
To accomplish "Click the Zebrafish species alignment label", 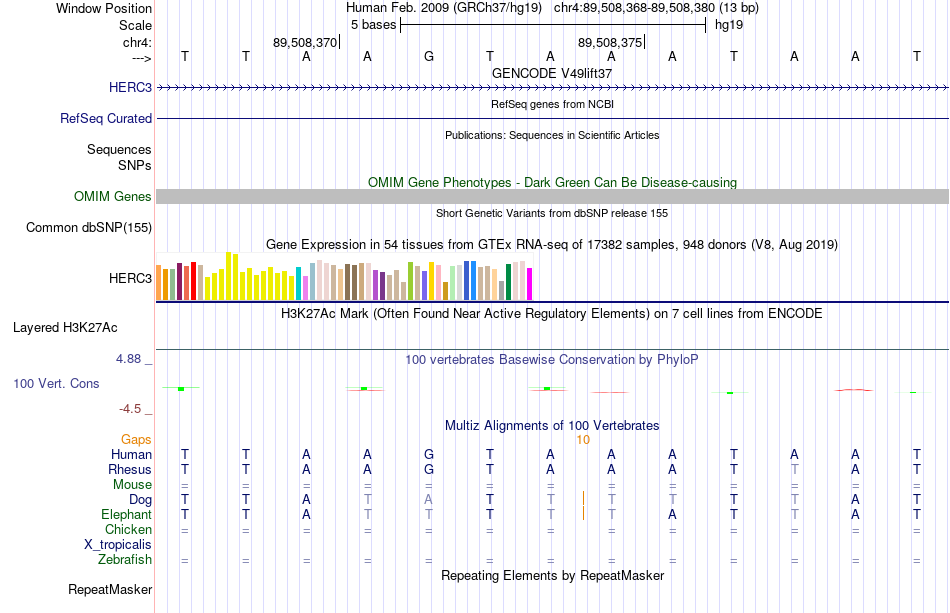I will (125, 559).
